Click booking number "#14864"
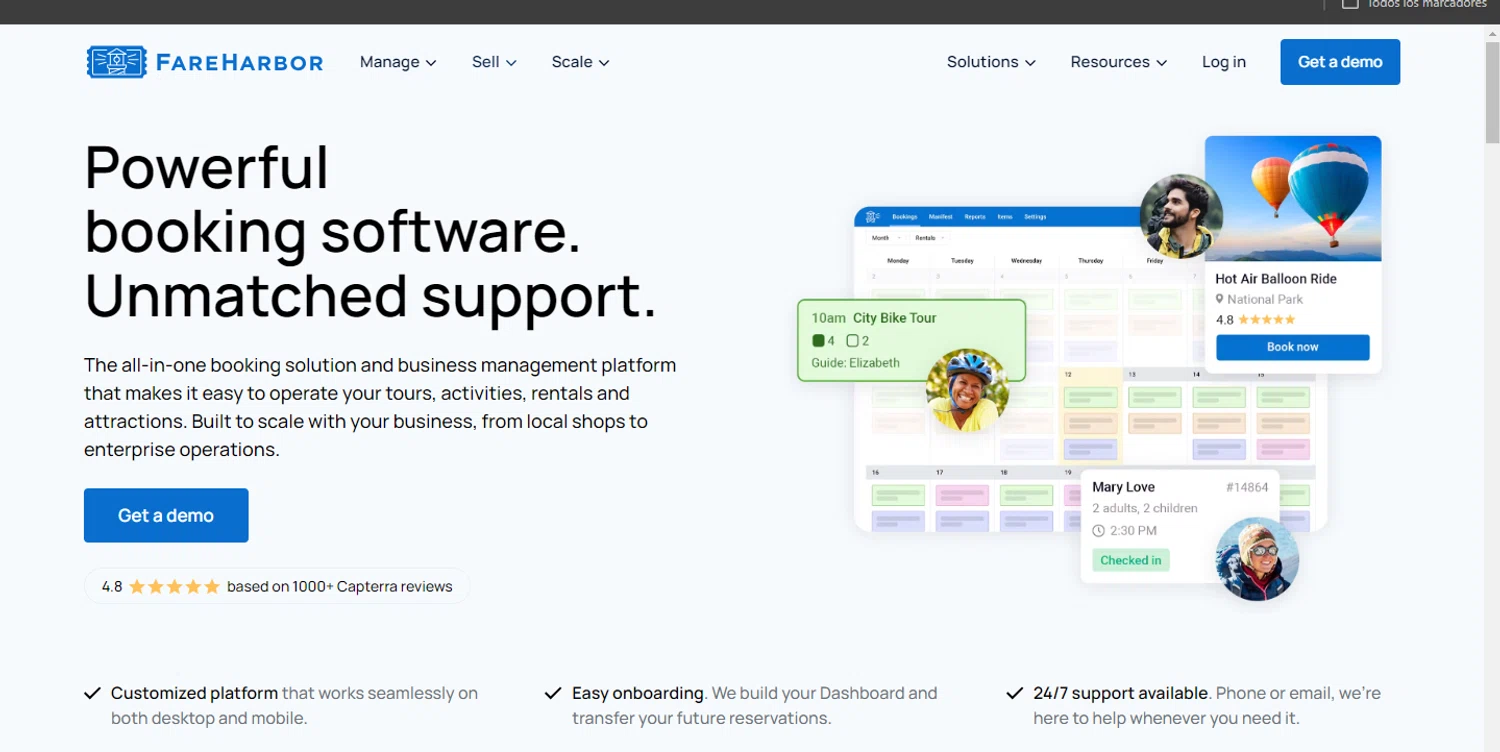The width and height of the screenshot is (1500, 752). coord(1247,488)
